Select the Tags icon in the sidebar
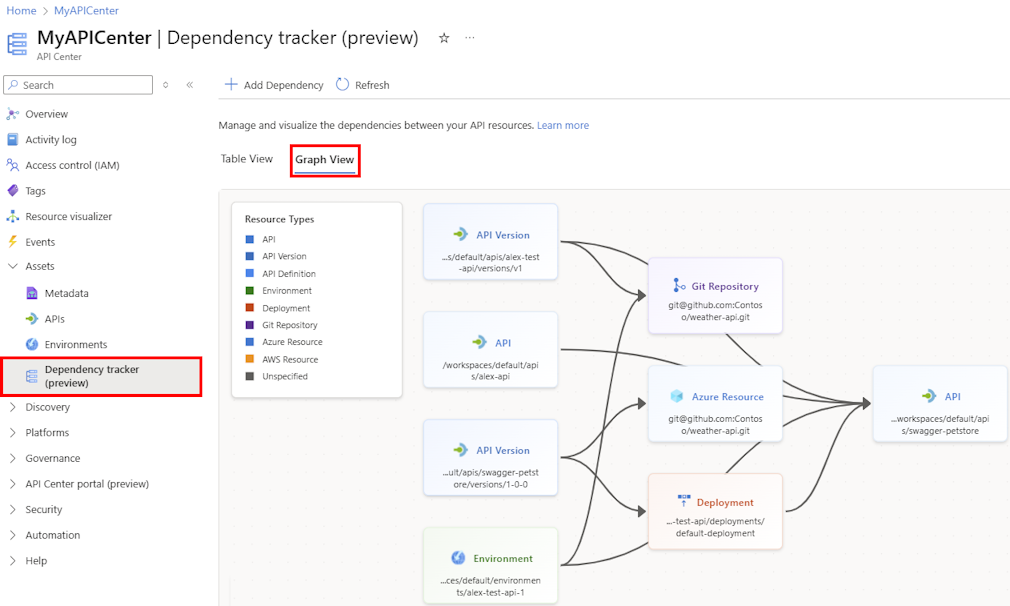The image size is (1010, 606). (x=12, y=190)
